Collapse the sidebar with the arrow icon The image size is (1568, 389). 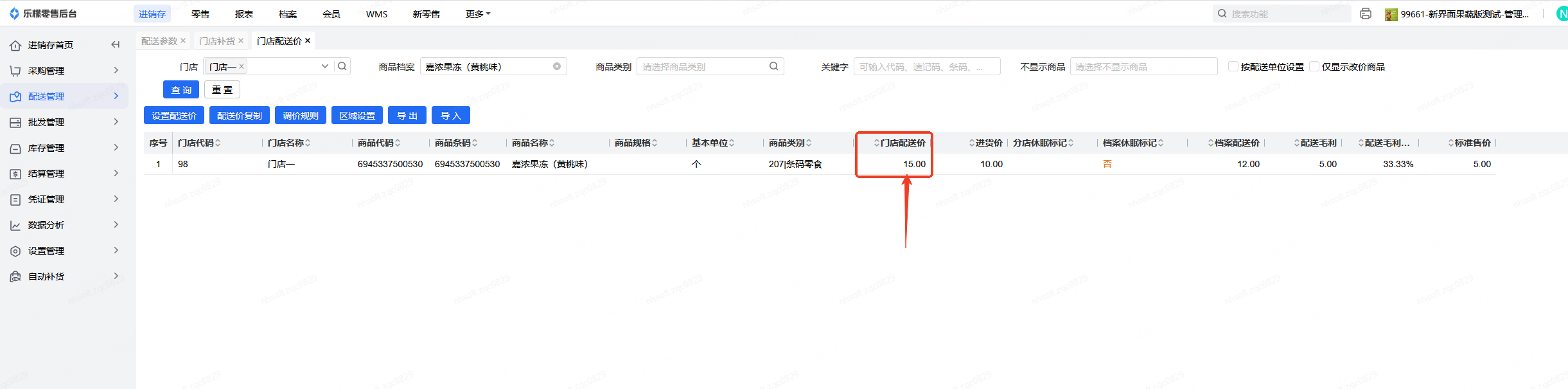tap(116, 44)
